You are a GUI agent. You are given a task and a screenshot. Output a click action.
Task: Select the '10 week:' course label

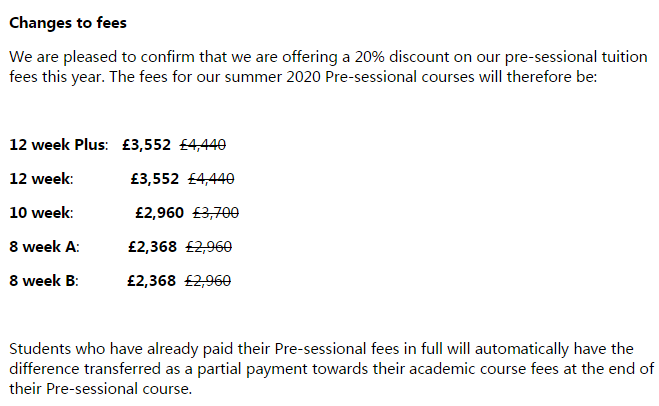41,213
